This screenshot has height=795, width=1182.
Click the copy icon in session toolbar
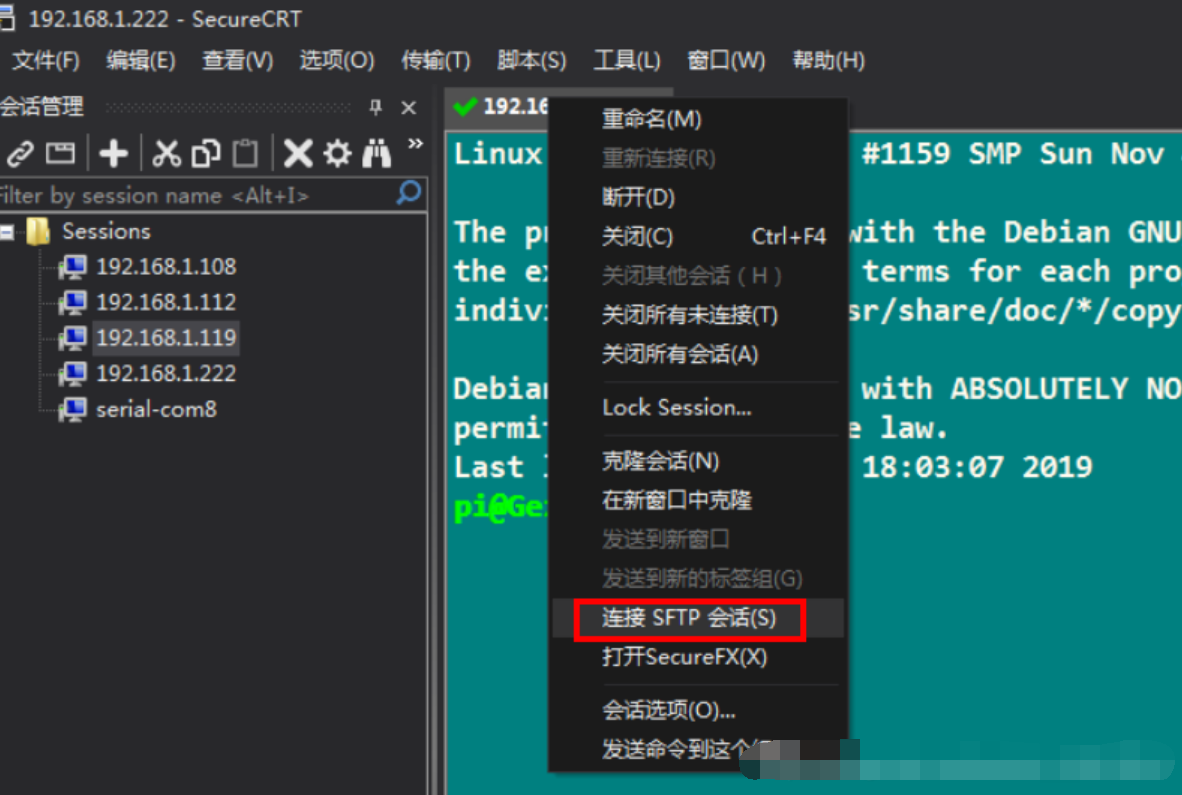coord(206,154)
